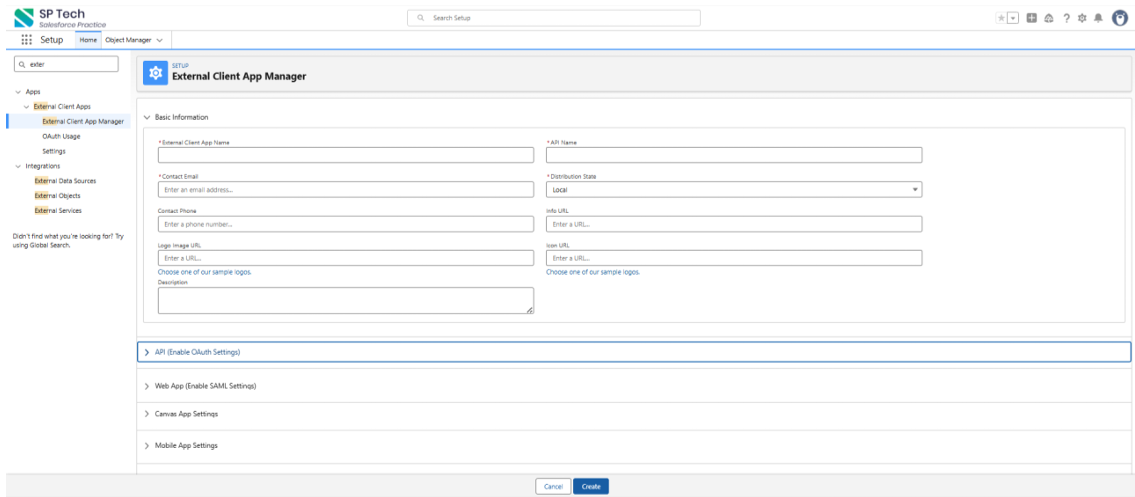The image size is (1135, 497).
Task: Open External Services in sidebar
Action: pos(58,211)
